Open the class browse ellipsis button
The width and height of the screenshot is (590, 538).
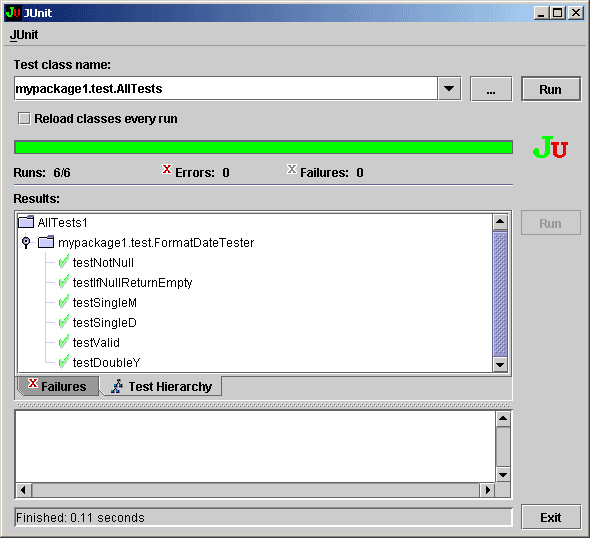491,89
